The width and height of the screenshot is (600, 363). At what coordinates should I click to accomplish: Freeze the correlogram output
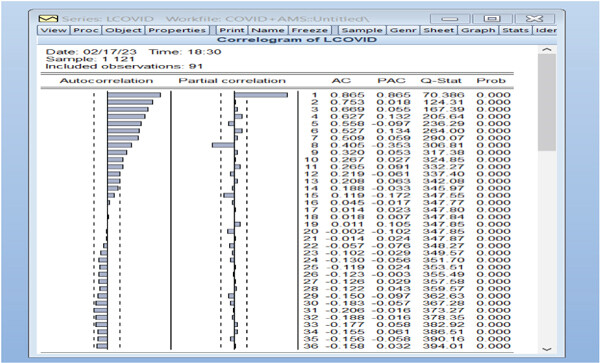coord(310,30)
